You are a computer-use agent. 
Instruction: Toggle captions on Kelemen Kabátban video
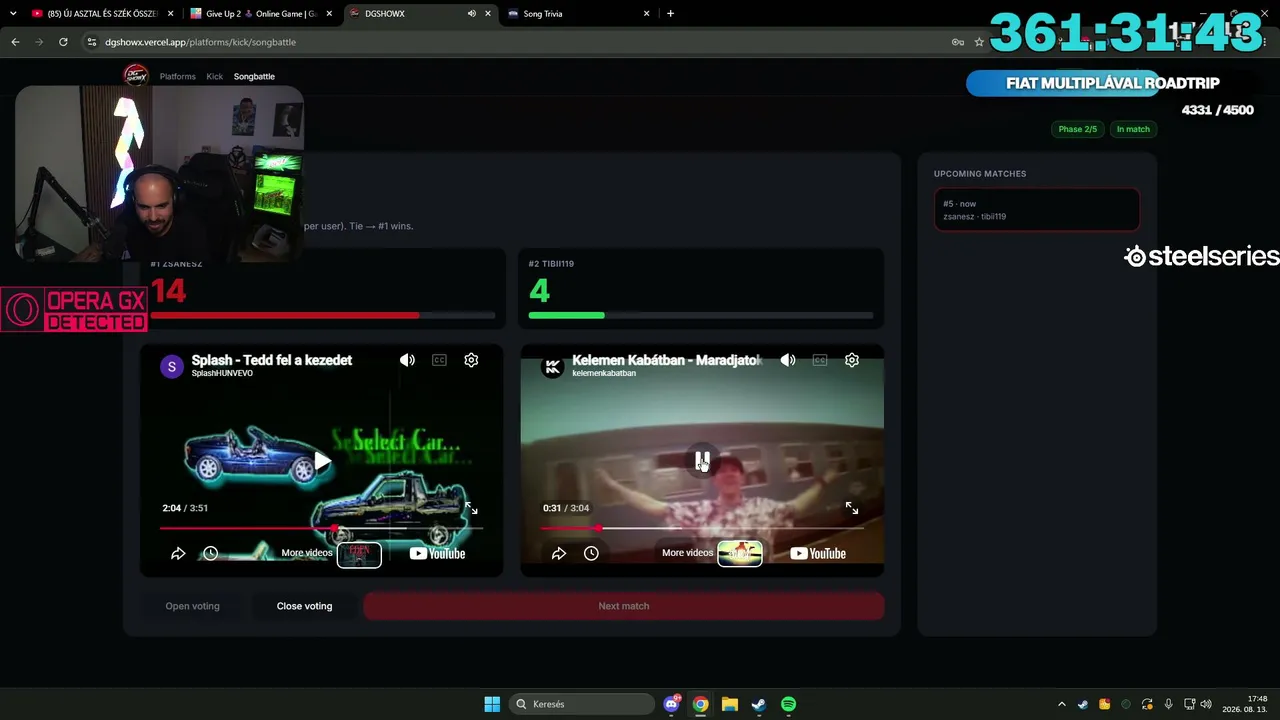click(820, 360)
